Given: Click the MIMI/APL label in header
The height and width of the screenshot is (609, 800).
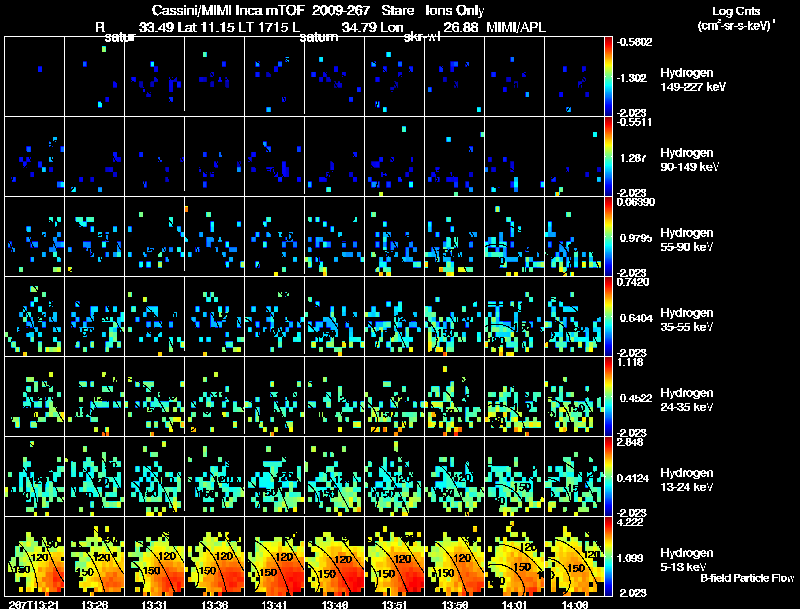Looking at the screenshot, I should [516, 27].
